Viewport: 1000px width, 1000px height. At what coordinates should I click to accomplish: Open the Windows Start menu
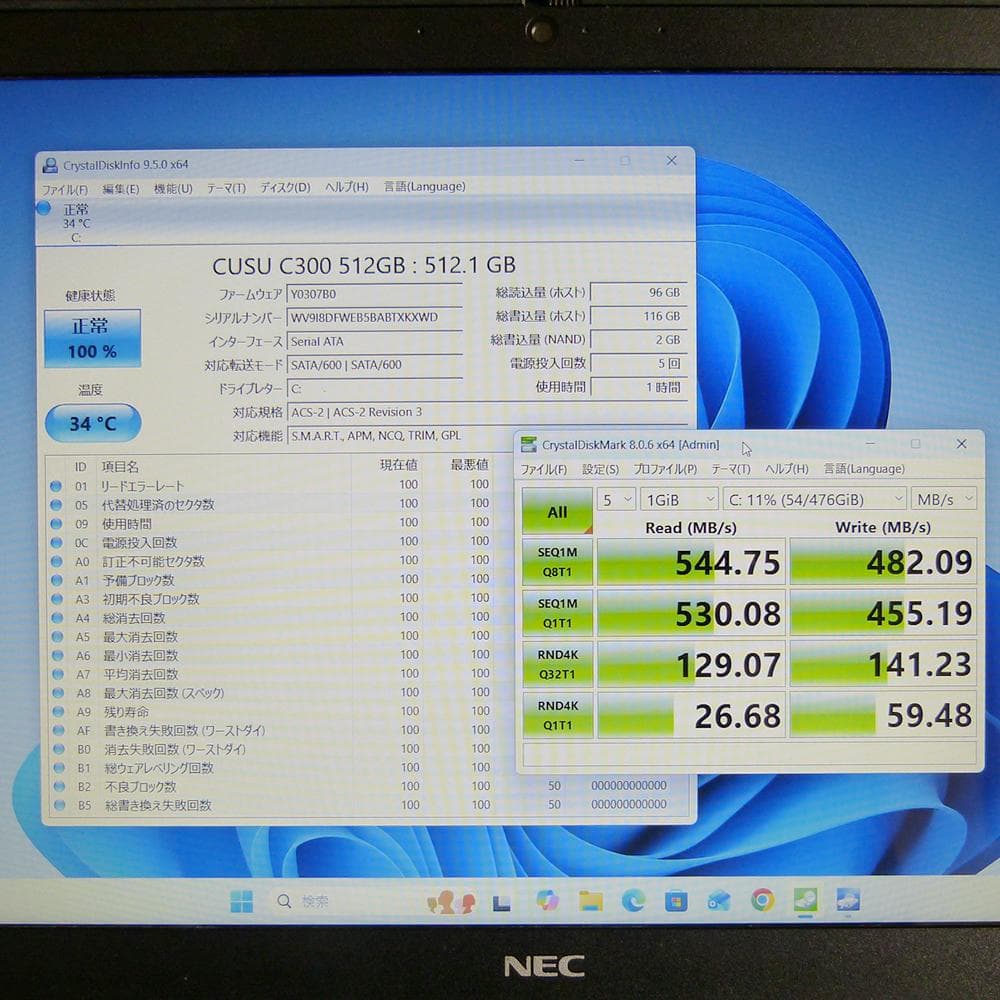[242, 901]
